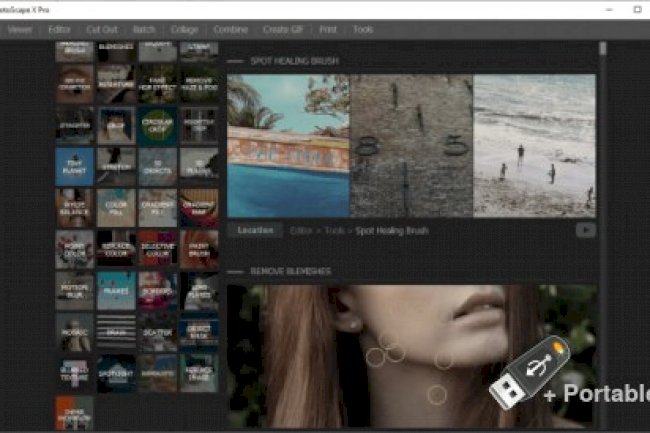Viewport: 650px width, 433px height.
Task: Select the Mosaic effect tile
Action: tap(74, 332)
